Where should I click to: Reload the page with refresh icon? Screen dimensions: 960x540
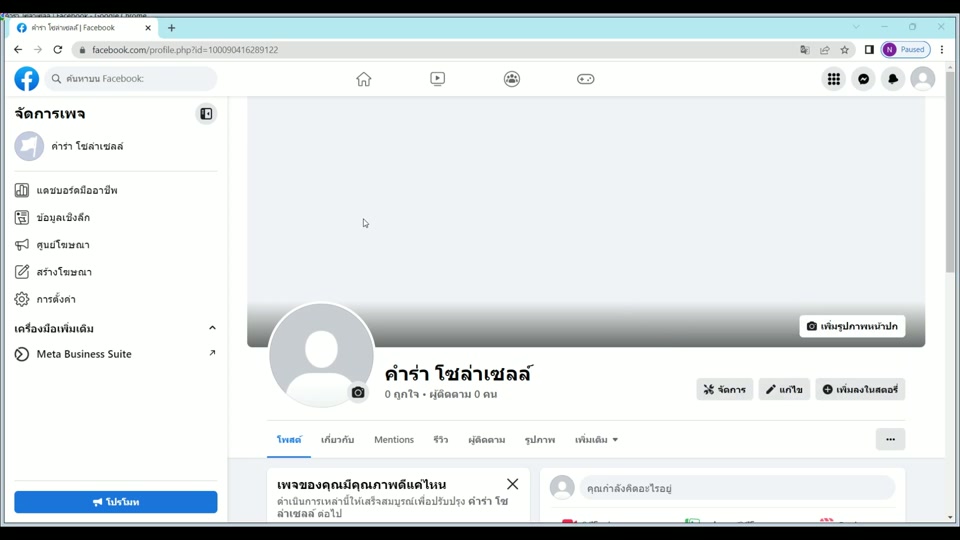pos(58,50)
